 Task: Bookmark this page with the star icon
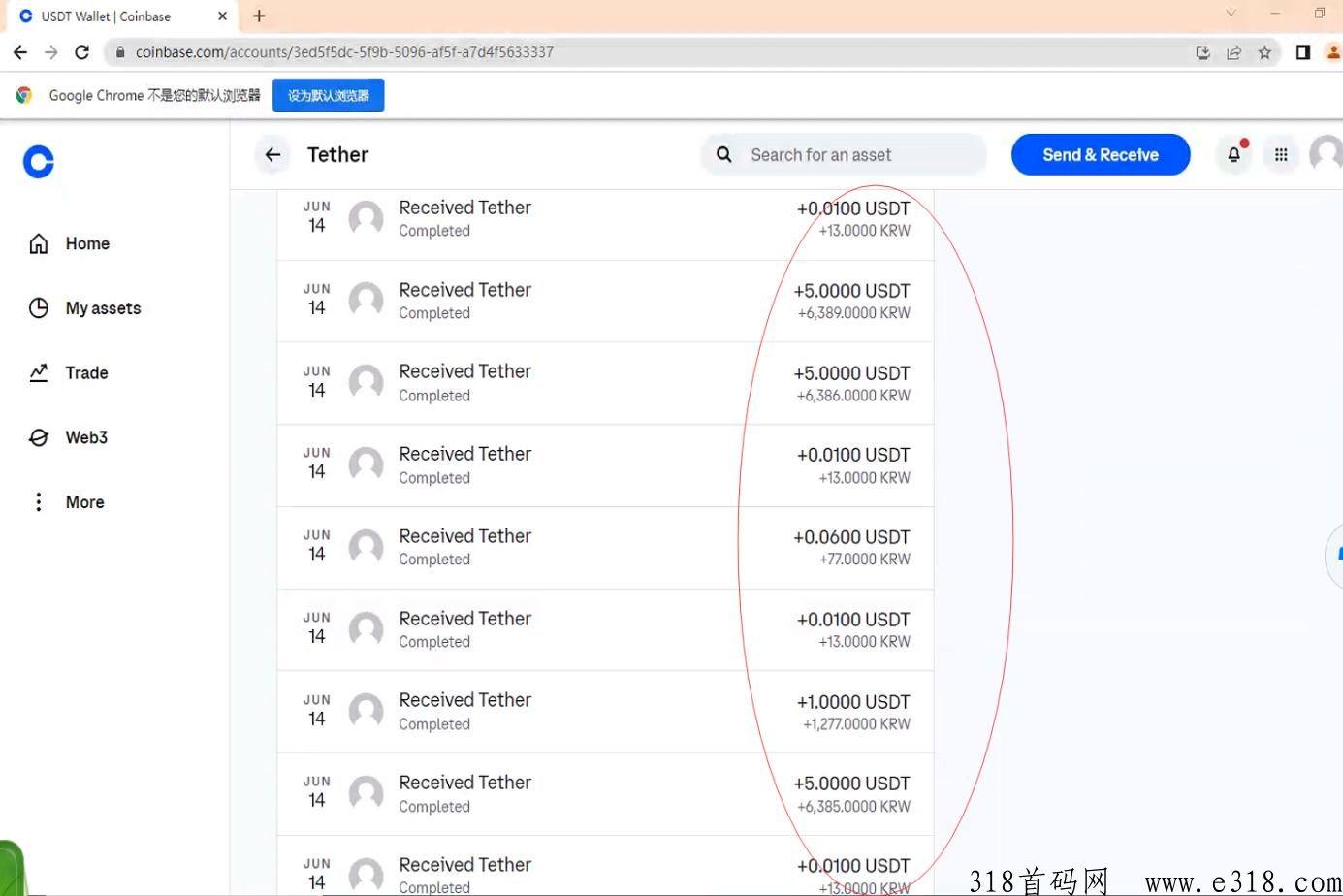1264,52
